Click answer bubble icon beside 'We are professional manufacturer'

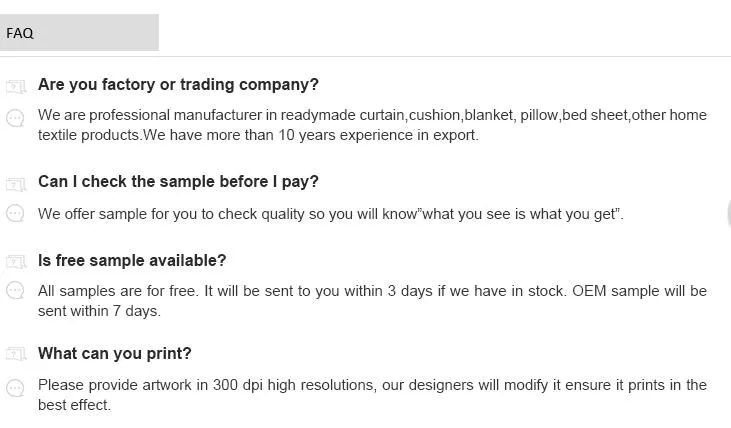[x=15, y=118]
